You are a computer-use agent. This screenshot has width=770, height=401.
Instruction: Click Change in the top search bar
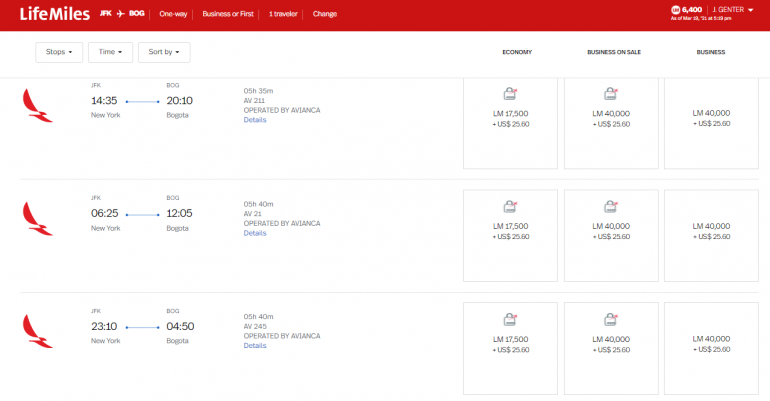click(324, 15)
